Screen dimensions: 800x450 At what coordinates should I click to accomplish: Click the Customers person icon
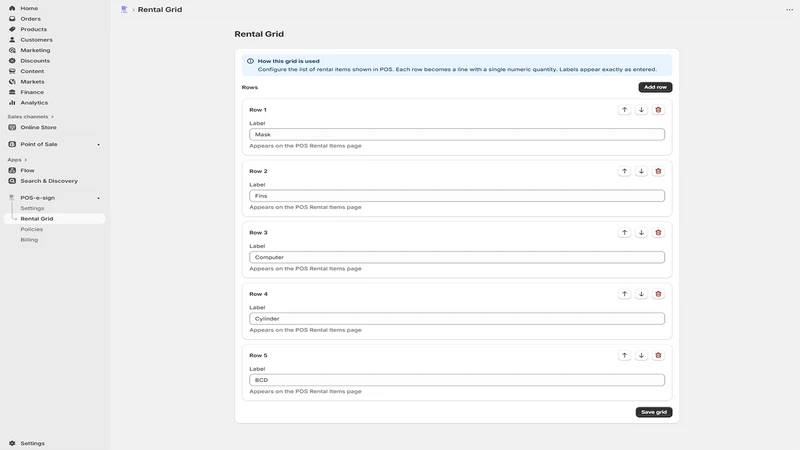[x=12, y=40]
